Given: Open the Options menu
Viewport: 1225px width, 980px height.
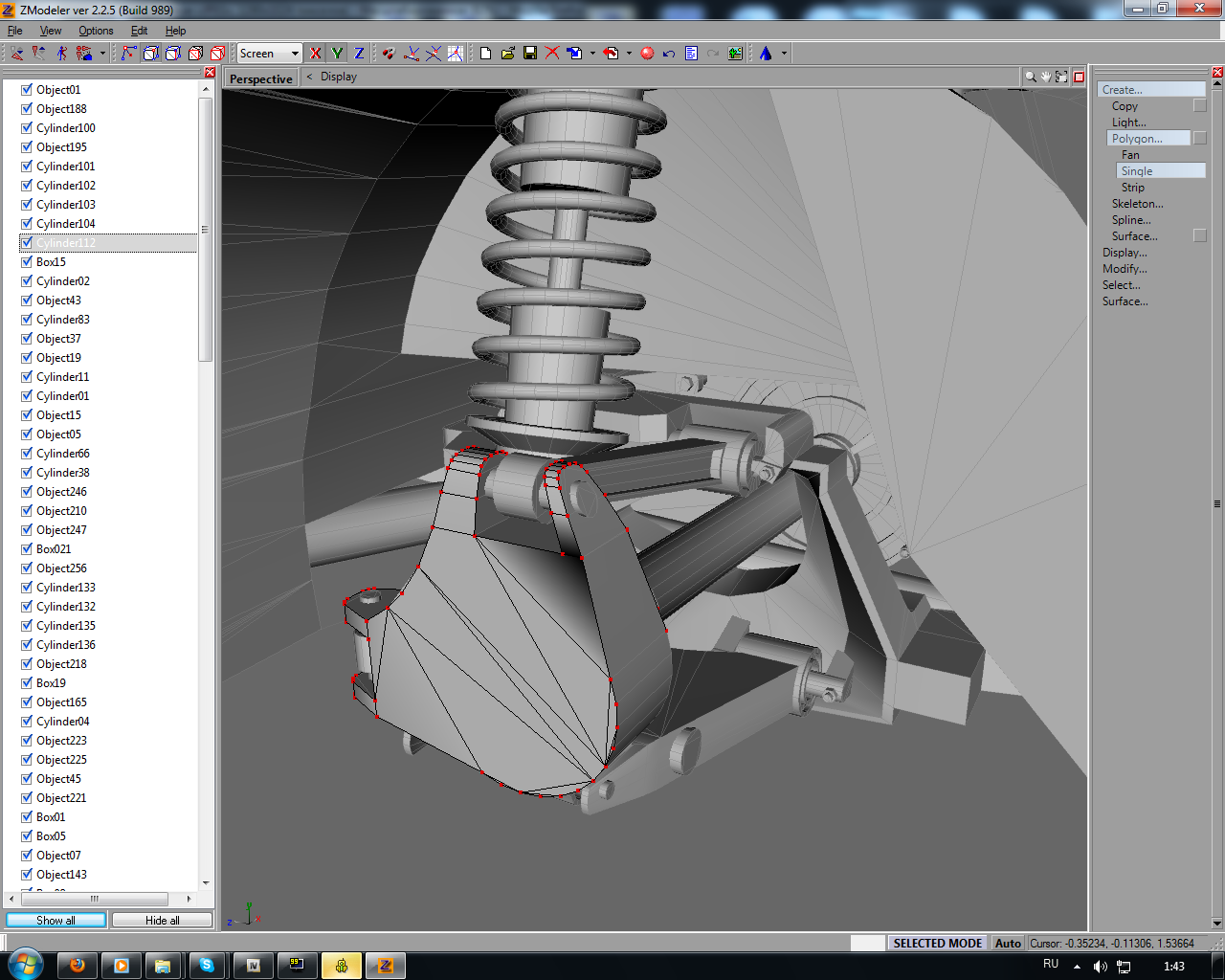Looking at the screenshot, I should point(96,31).
